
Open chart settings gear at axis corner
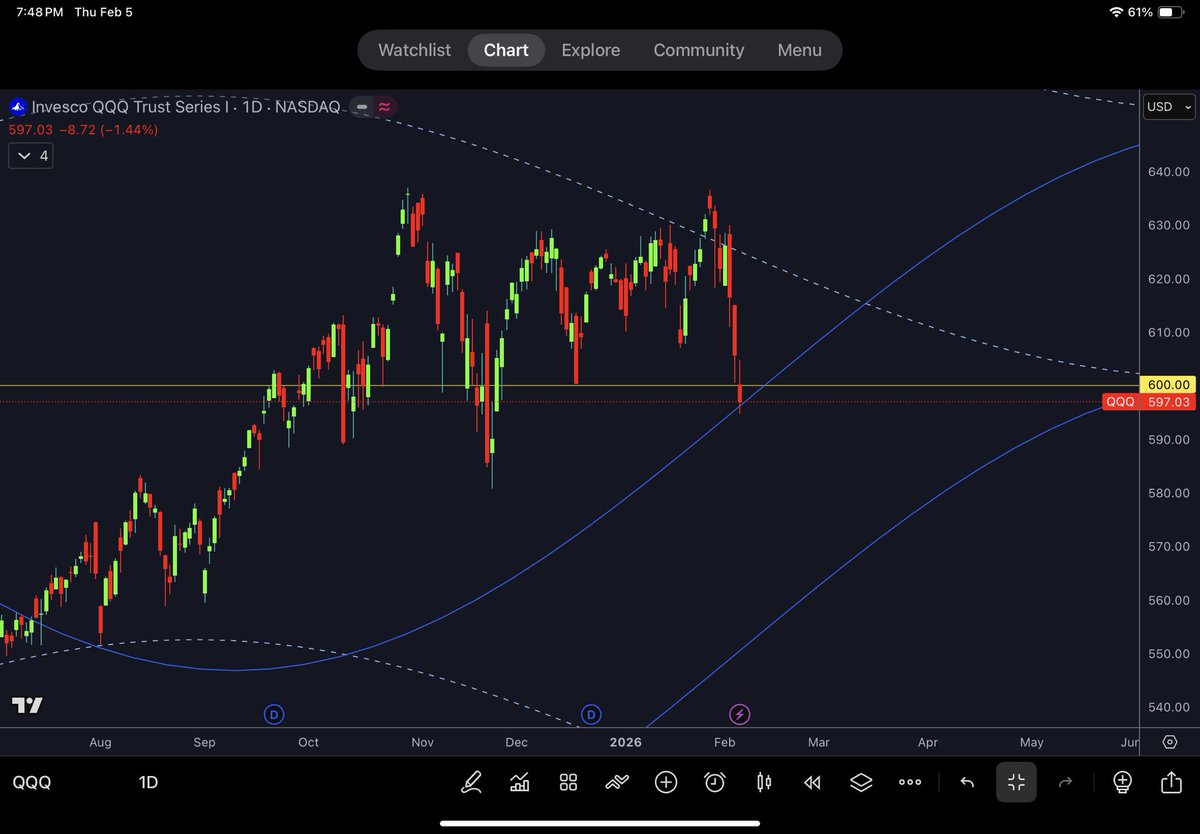pyautogui.click(x=1170, y=742)
